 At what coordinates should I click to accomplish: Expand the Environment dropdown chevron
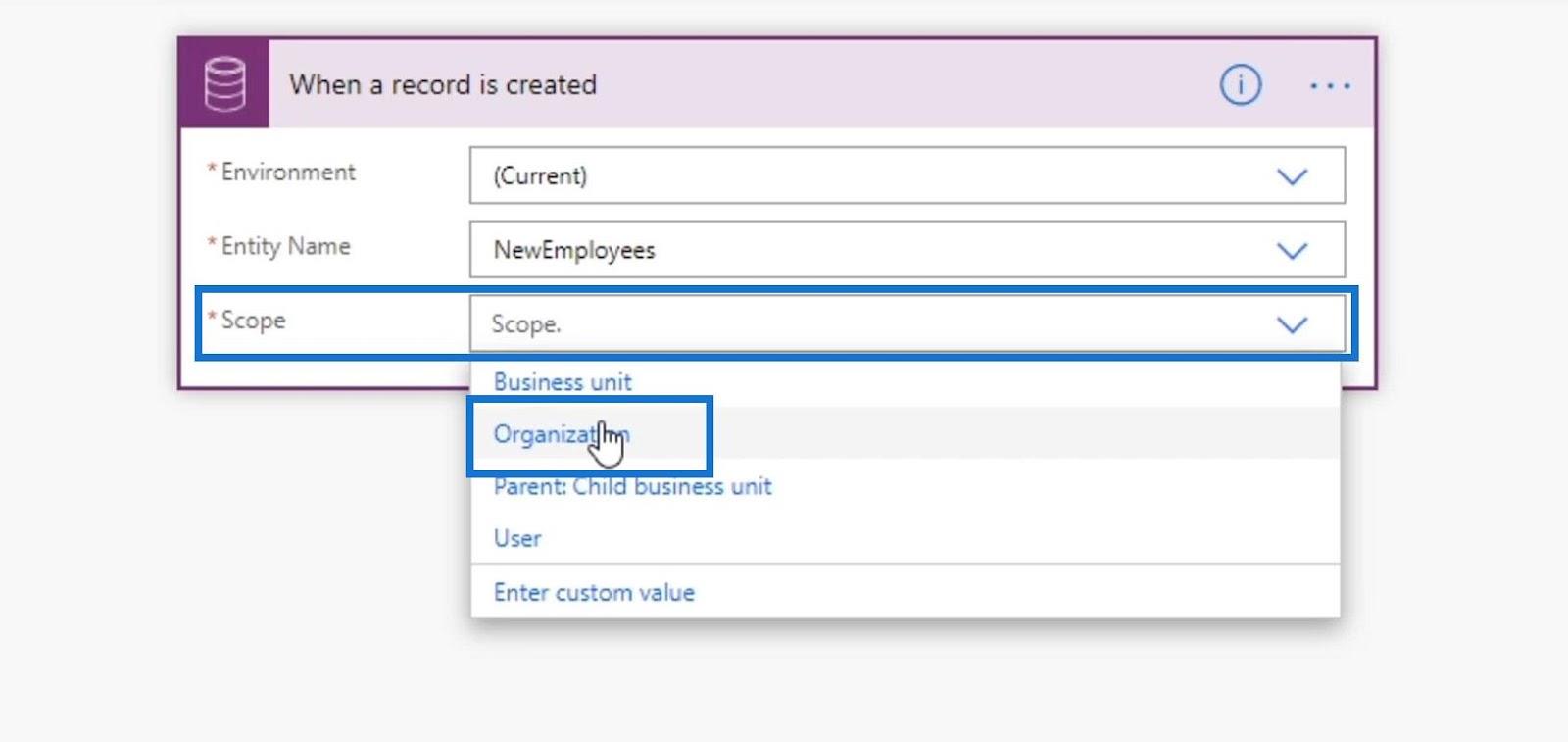[1292, 176]
